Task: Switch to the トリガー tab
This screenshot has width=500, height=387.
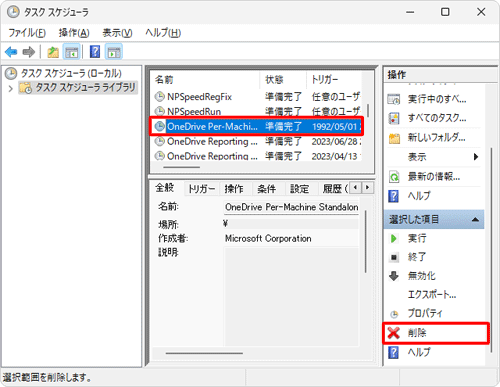Action: 202,189
